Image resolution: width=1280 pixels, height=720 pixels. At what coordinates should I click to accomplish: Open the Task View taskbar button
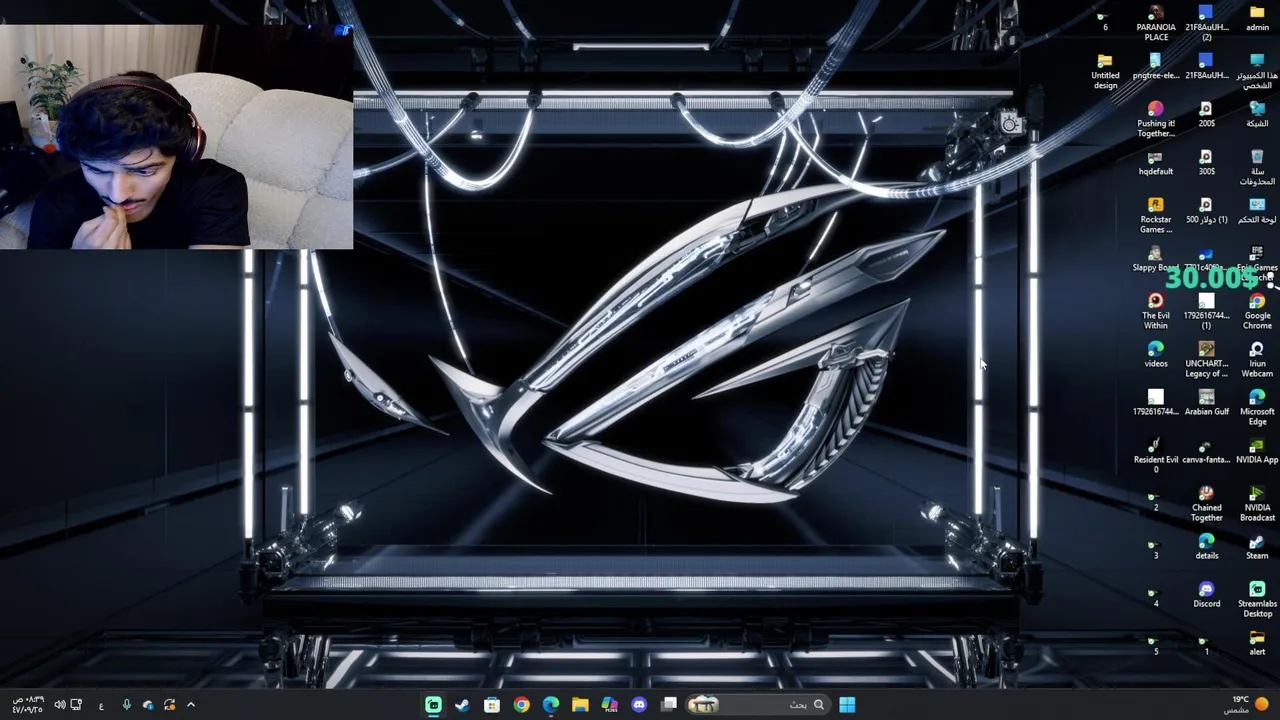point(669,705)
